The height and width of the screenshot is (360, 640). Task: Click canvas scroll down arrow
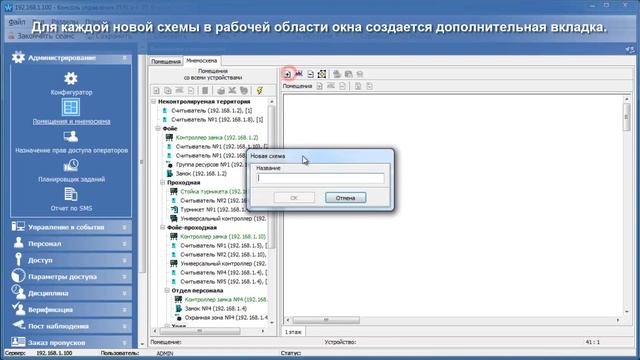tap(627, 312)
